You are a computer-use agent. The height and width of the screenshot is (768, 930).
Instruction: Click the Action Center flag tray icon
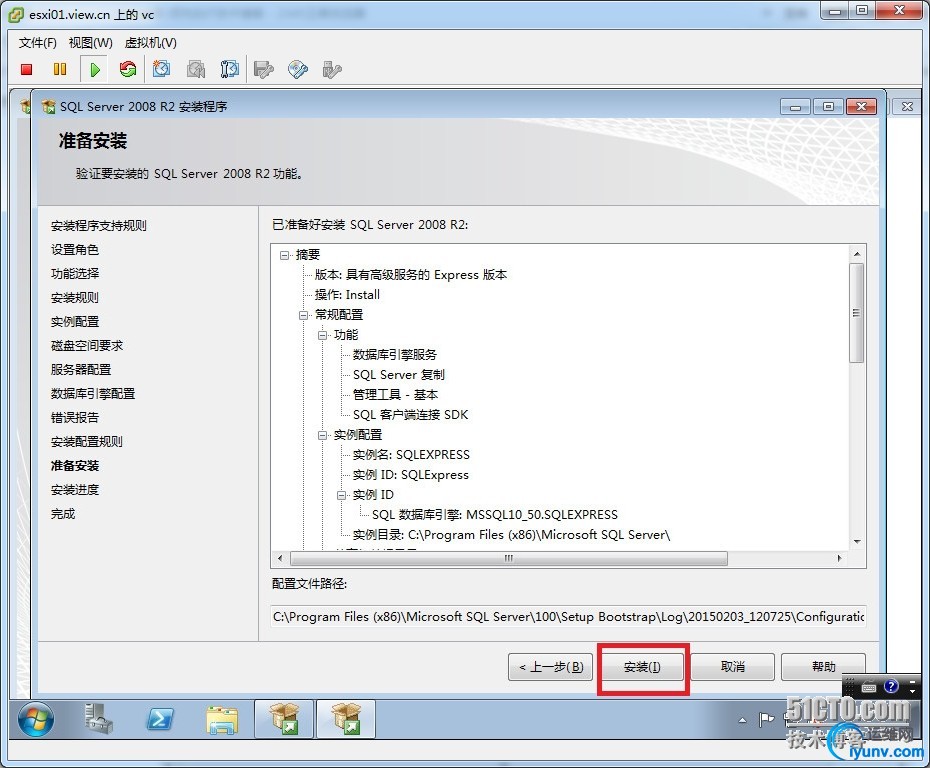[766, 720]
